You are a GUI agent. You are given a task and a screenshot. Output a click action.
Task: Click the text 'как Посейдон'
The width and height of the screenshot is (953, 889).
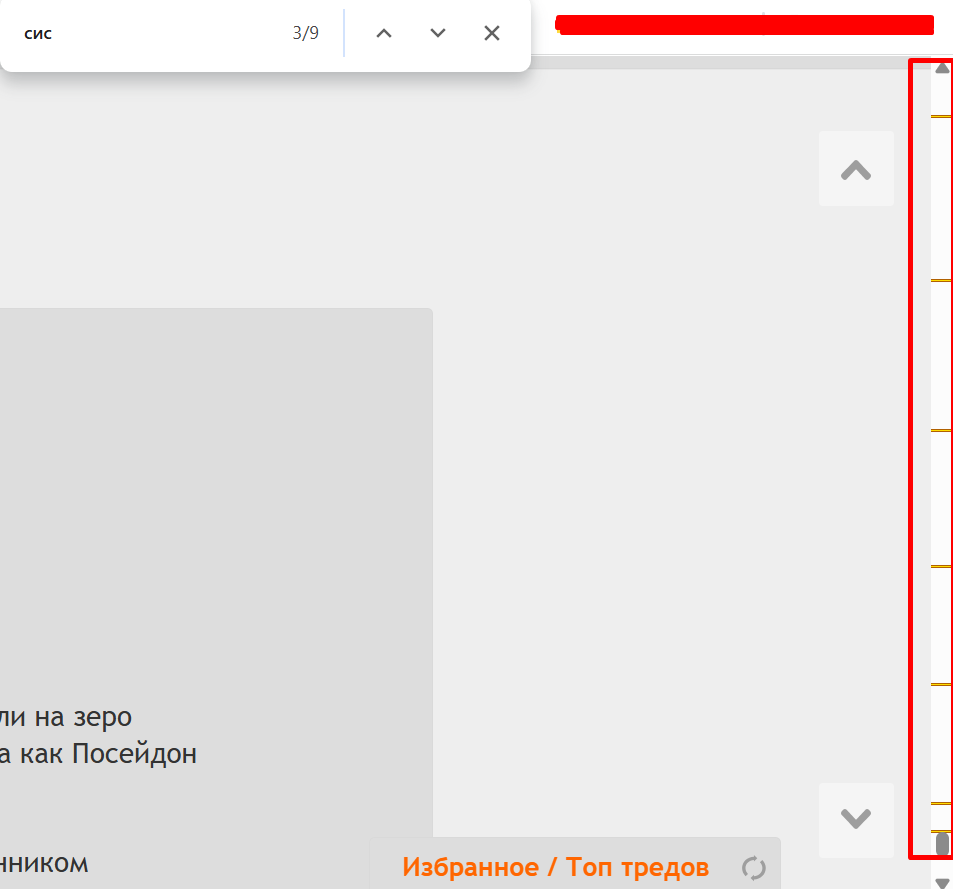tap(108, 754)
